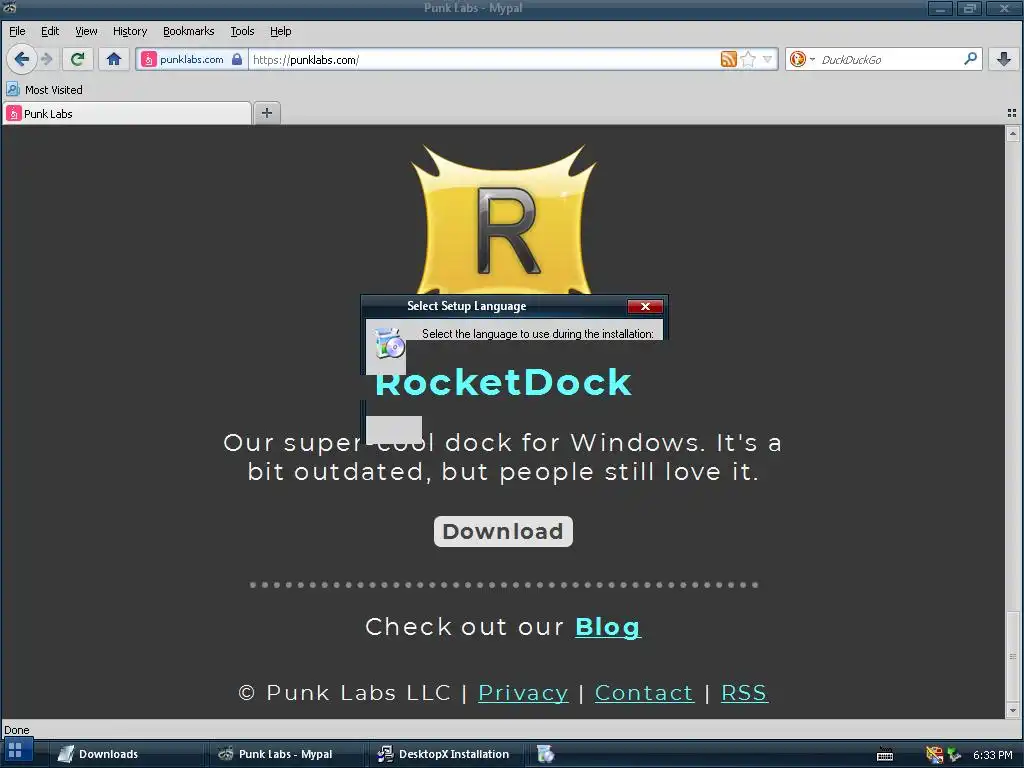
Task: Open the File menu
Action: coord(17,31)
